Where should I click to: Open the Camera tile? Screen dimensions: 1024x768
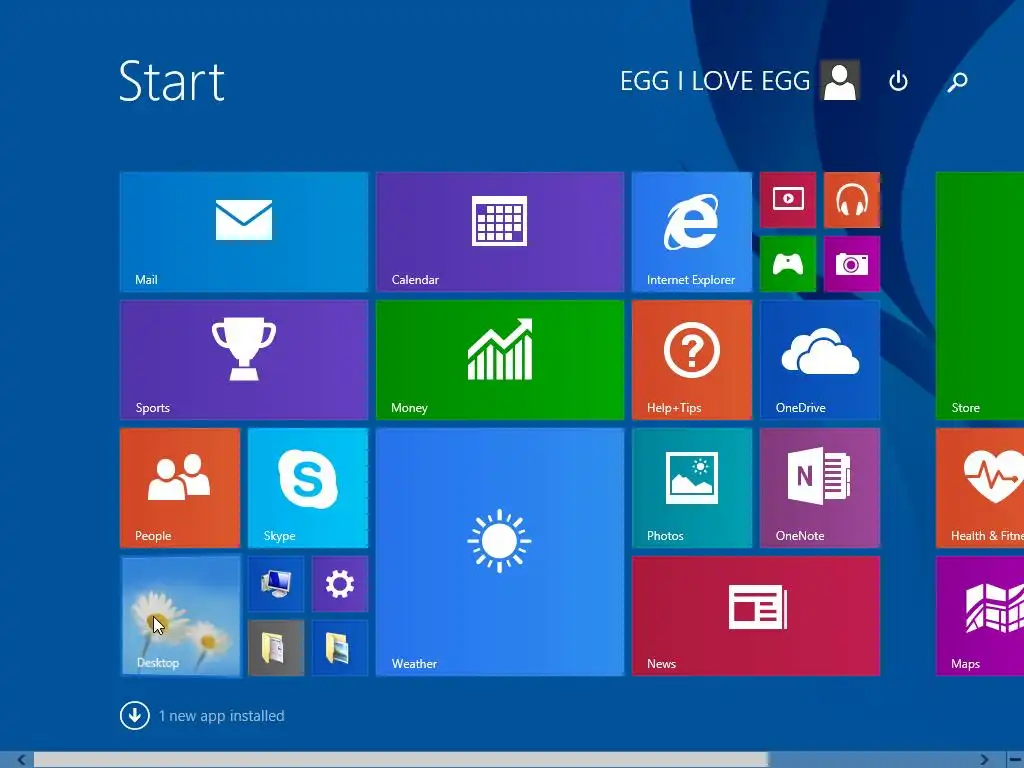pos(852,264)
